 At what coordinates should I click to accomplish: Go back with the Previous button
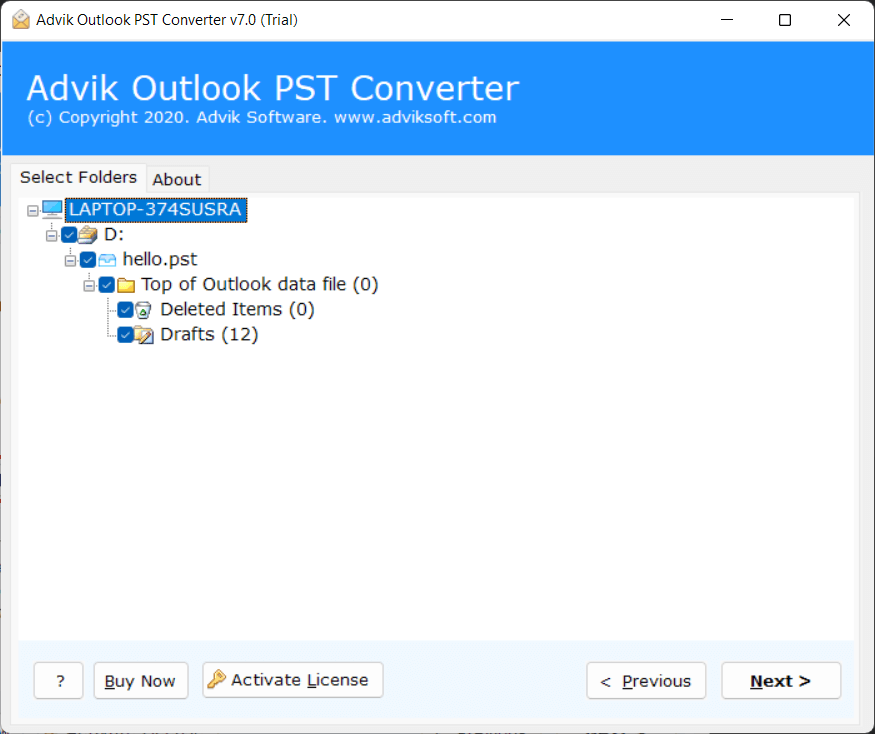(646, 680)
